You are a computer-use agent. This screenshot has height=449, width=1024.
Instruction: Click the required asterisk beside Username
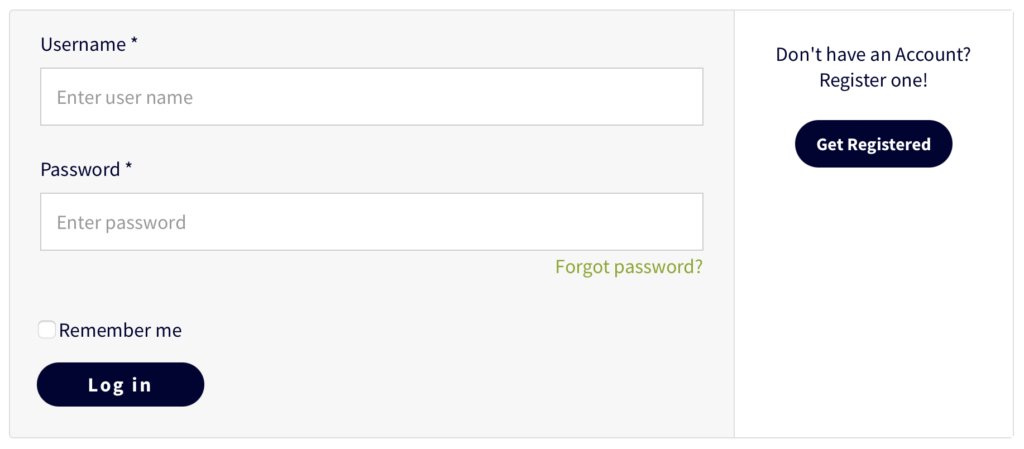(134, 45)
